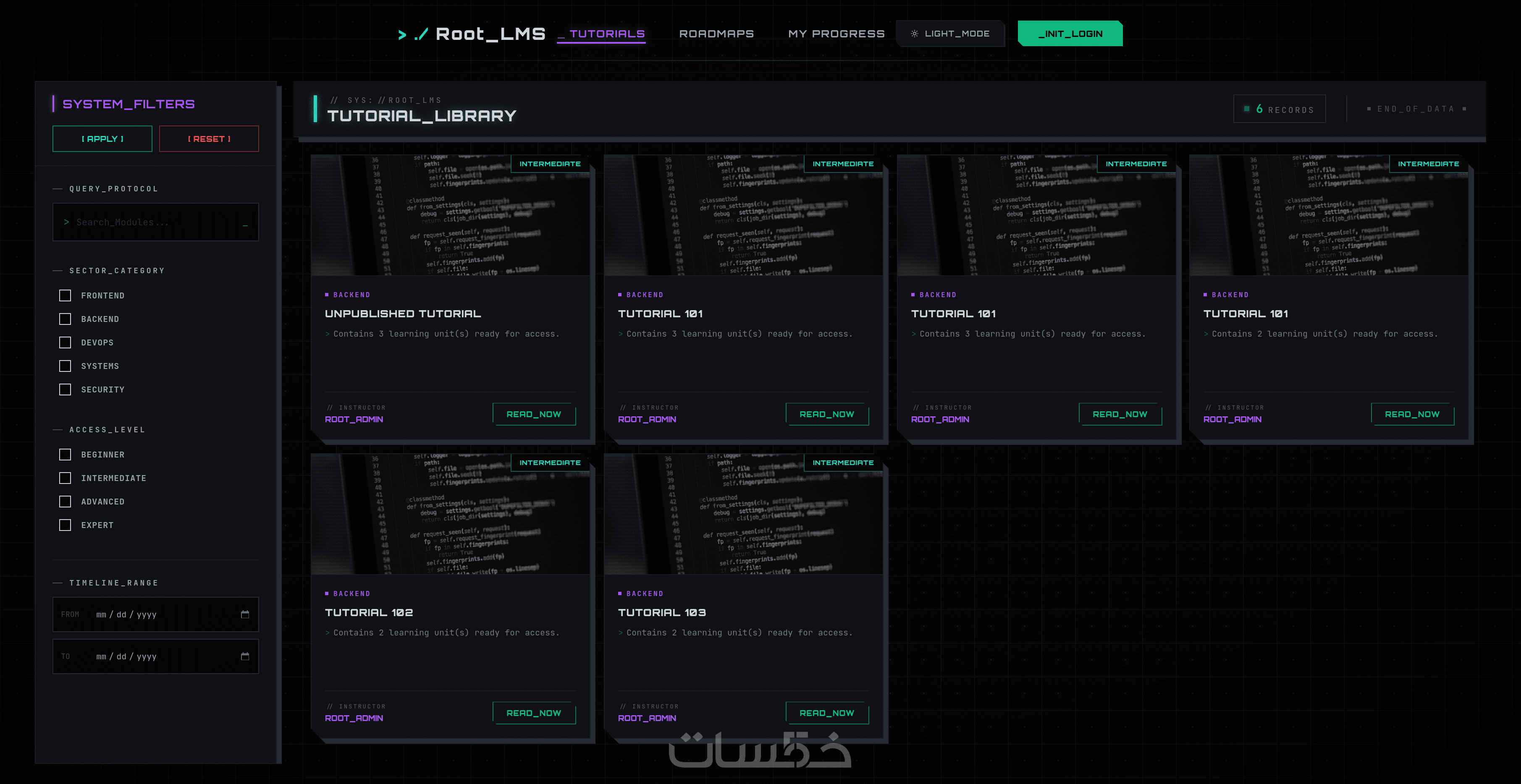This screenshot has width=1521, height=784.
Task: Open the MY PROGRESS tab
Action: click(x=836, y=34)
